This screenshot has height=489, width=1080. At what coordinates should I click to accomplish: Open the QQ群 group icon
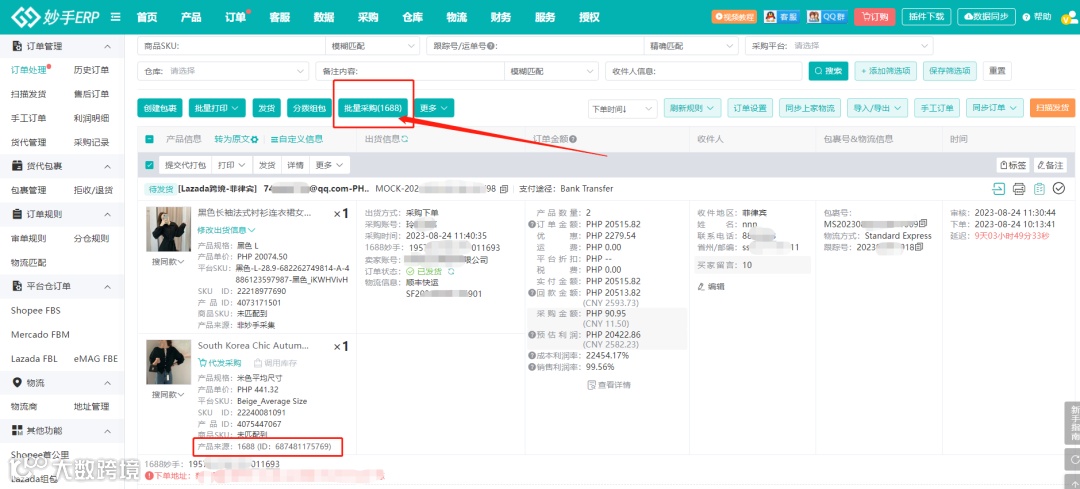click(x=827, y=17)
